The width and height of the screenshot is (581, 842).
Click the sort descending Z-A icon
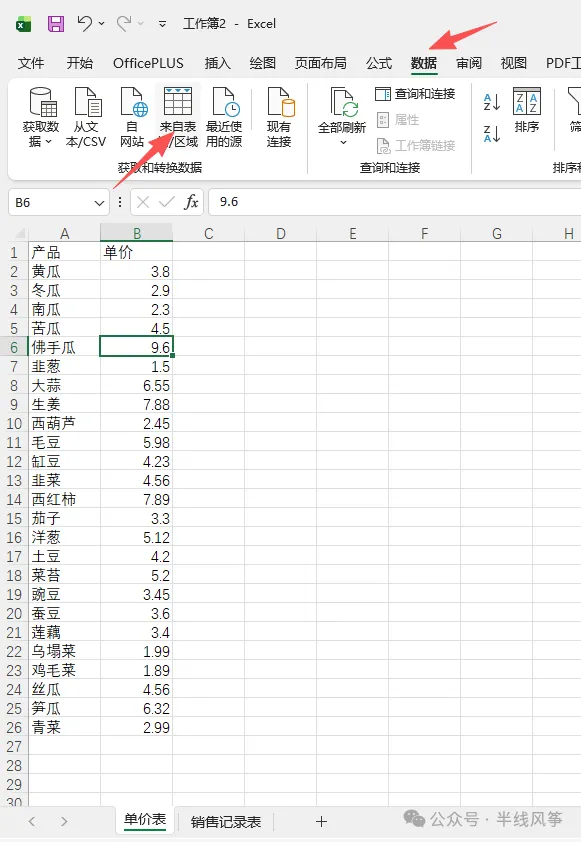tap(492, 134)
